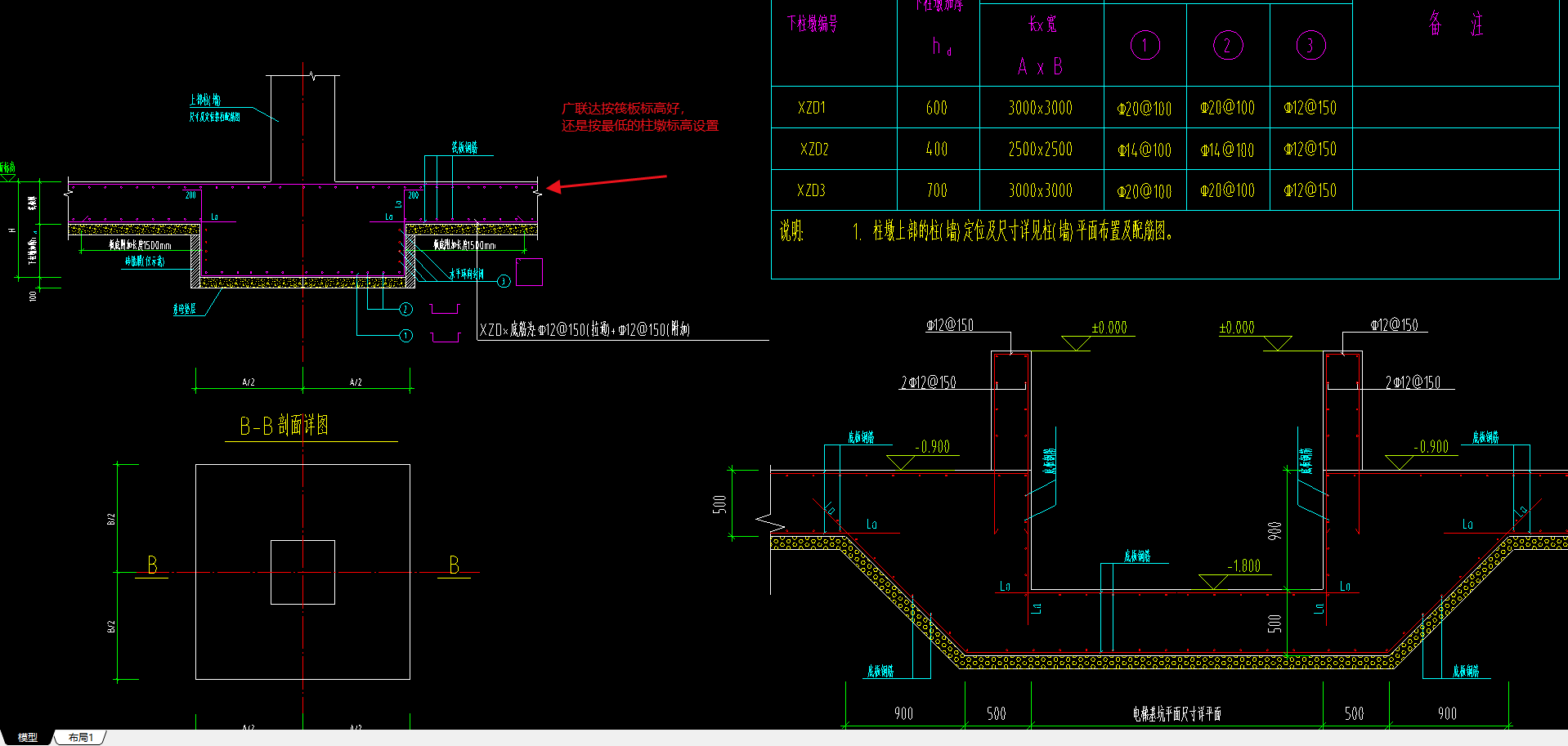Click the 筏板钢筋 leader label
This screenshot has height=746, width=1568.
464,148
